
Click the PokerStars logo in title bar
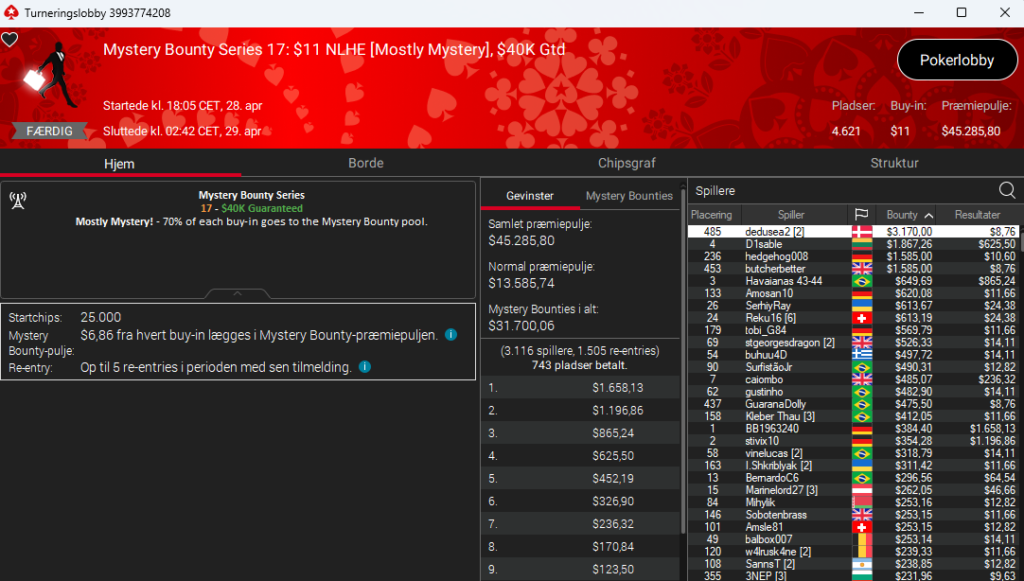point(10,13)
